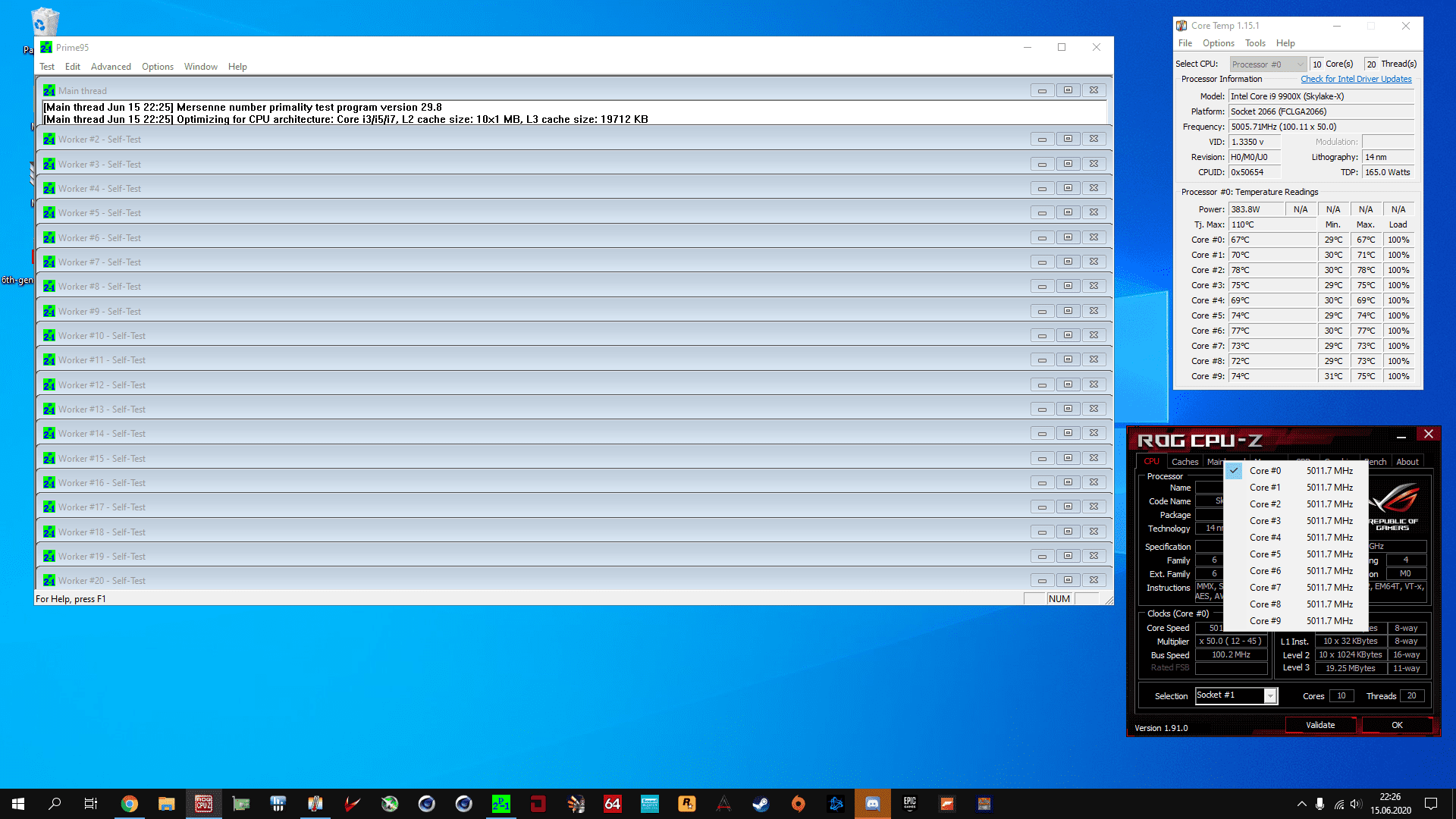Select Core #1 in core clock list
The image size is (1456, 819).
1297,488
